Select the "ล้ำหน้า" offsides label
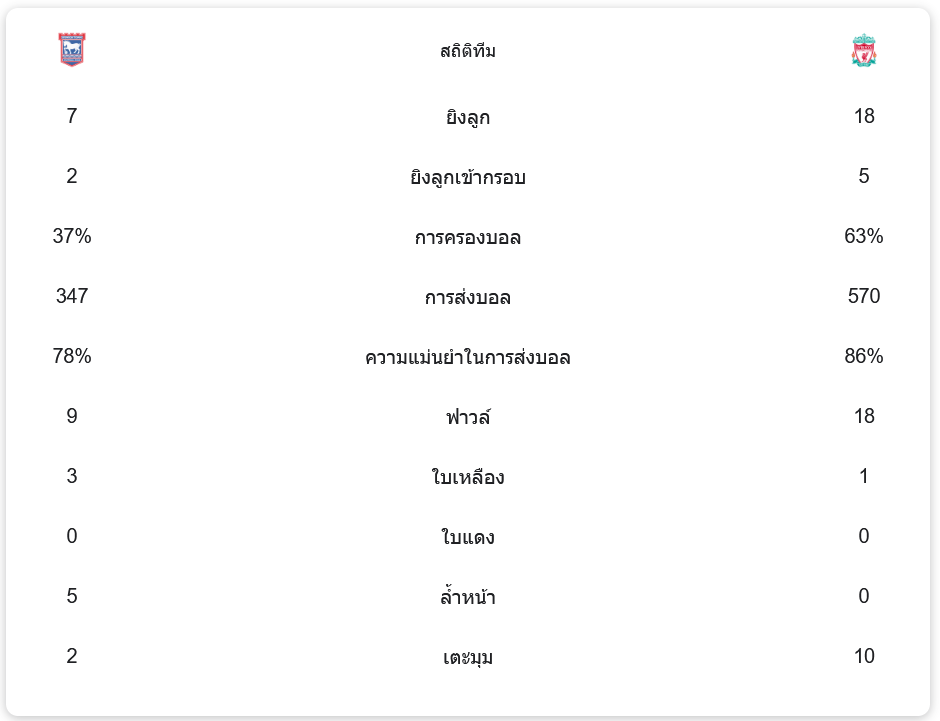The height and width of the screenshot is (721, 940). pos(468,597)
